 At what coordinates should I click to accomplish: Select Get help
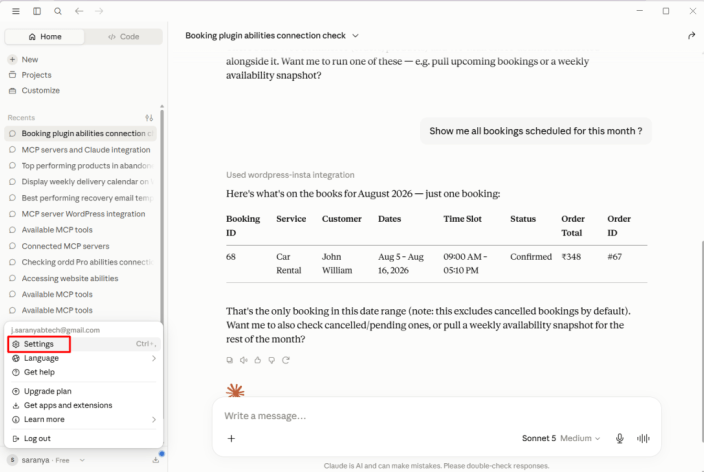pyautogui.click(x=83, y=372)
